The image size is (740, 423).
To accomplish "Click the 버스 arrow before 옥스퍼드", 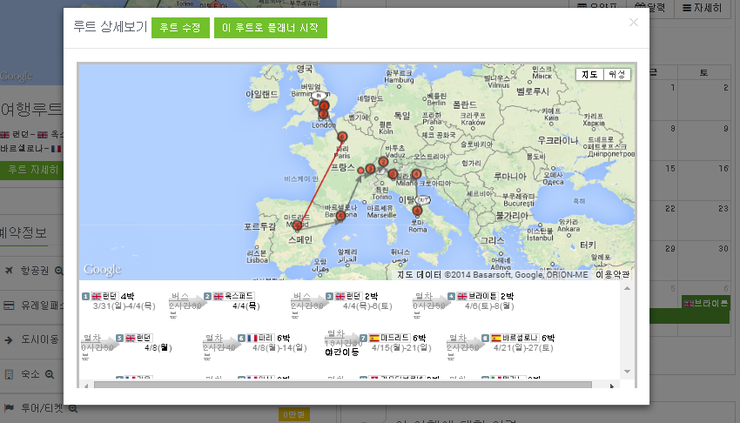I will point(188,300).
